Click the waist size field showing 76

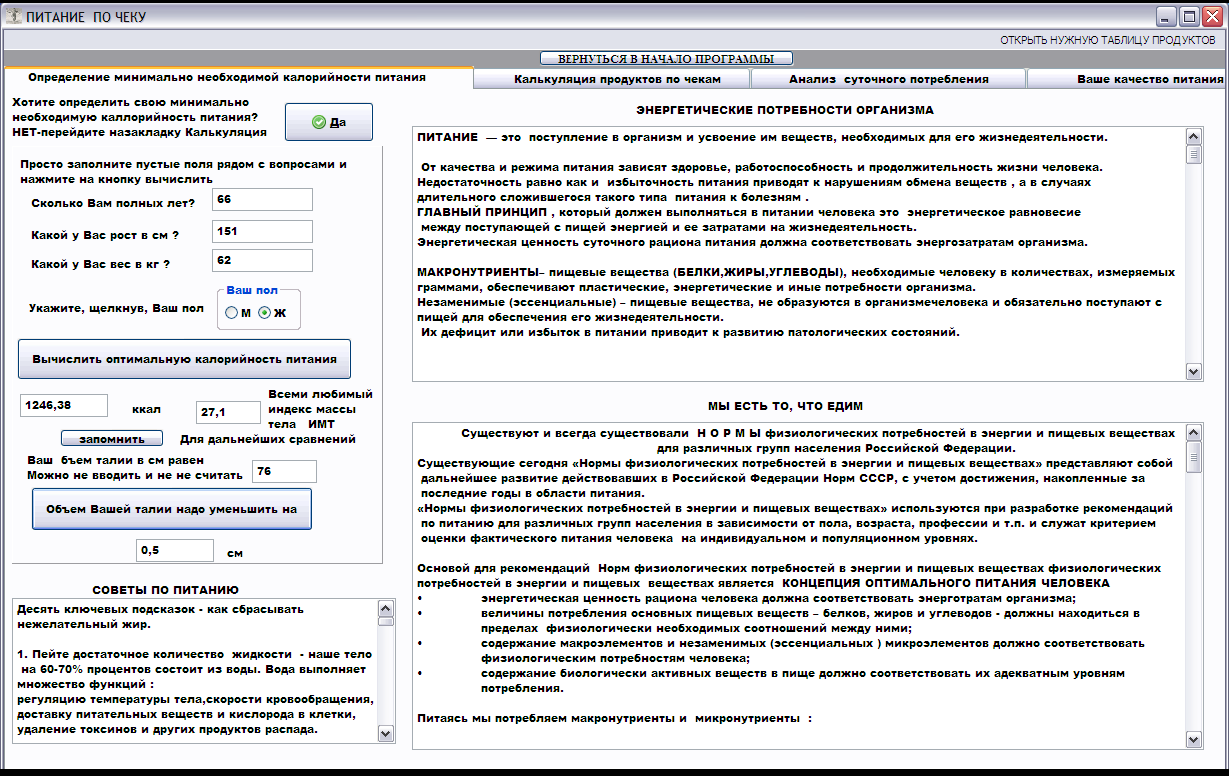point(284,471)
